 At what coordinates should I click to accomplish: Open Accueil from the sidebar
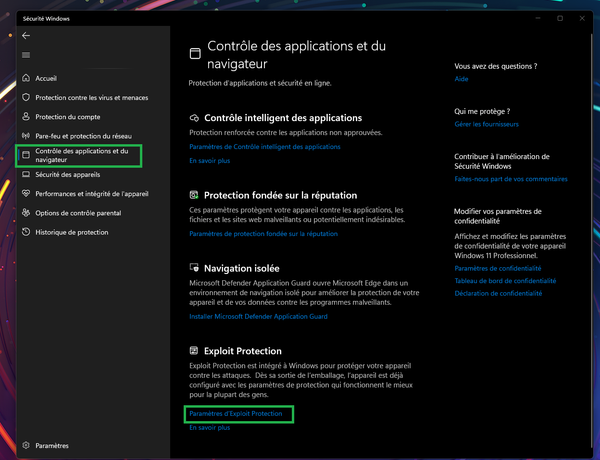tap(46, 78)
